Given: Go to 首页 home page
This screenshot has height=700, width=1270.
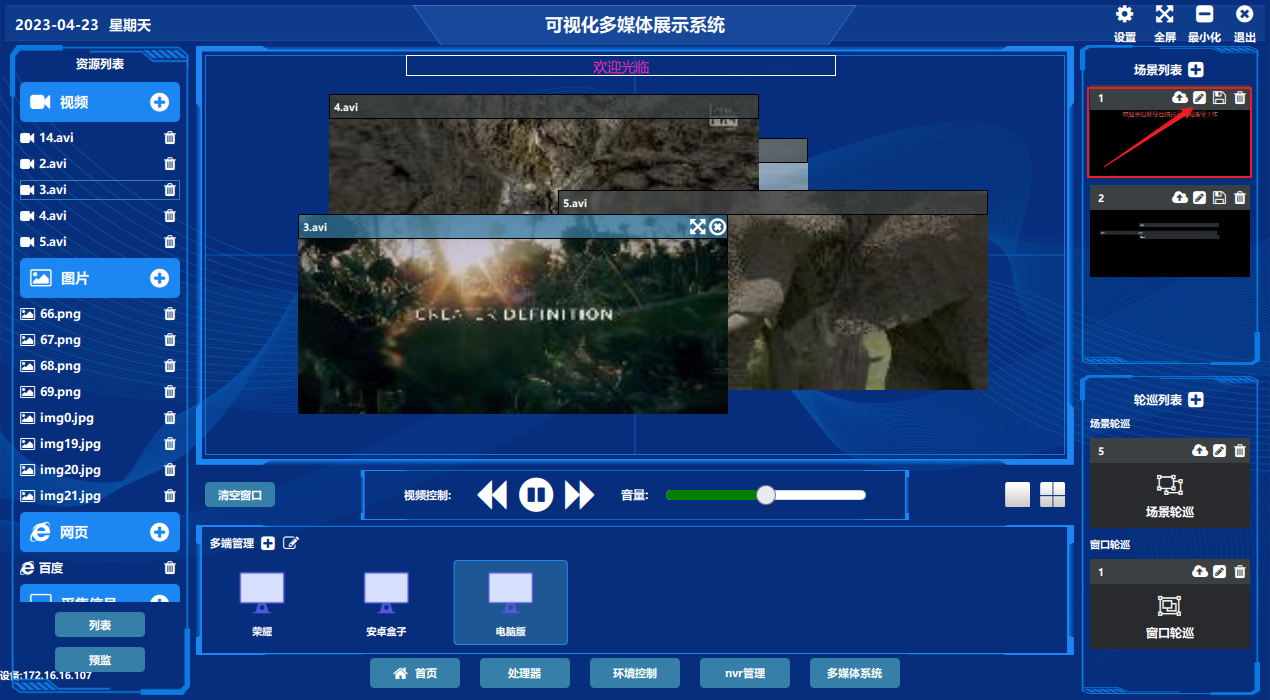Looking at the screenshot, I should coord(415,673).
